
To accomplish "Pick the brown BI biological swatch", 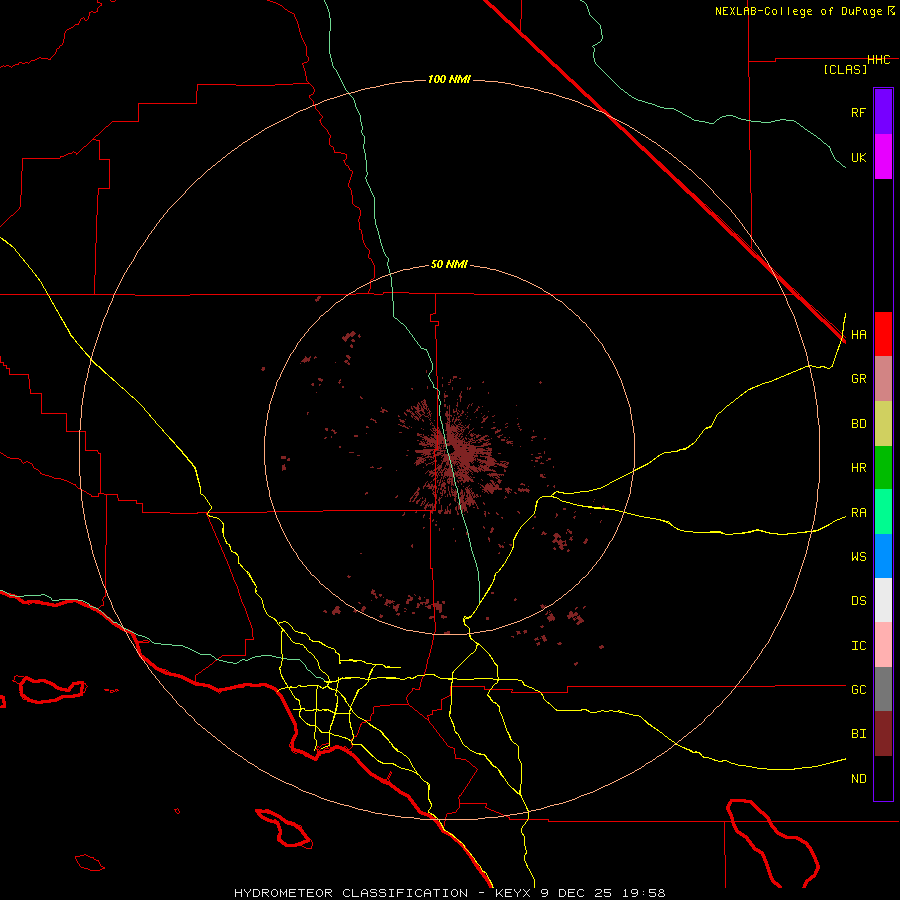I will (x=883, y=733).
